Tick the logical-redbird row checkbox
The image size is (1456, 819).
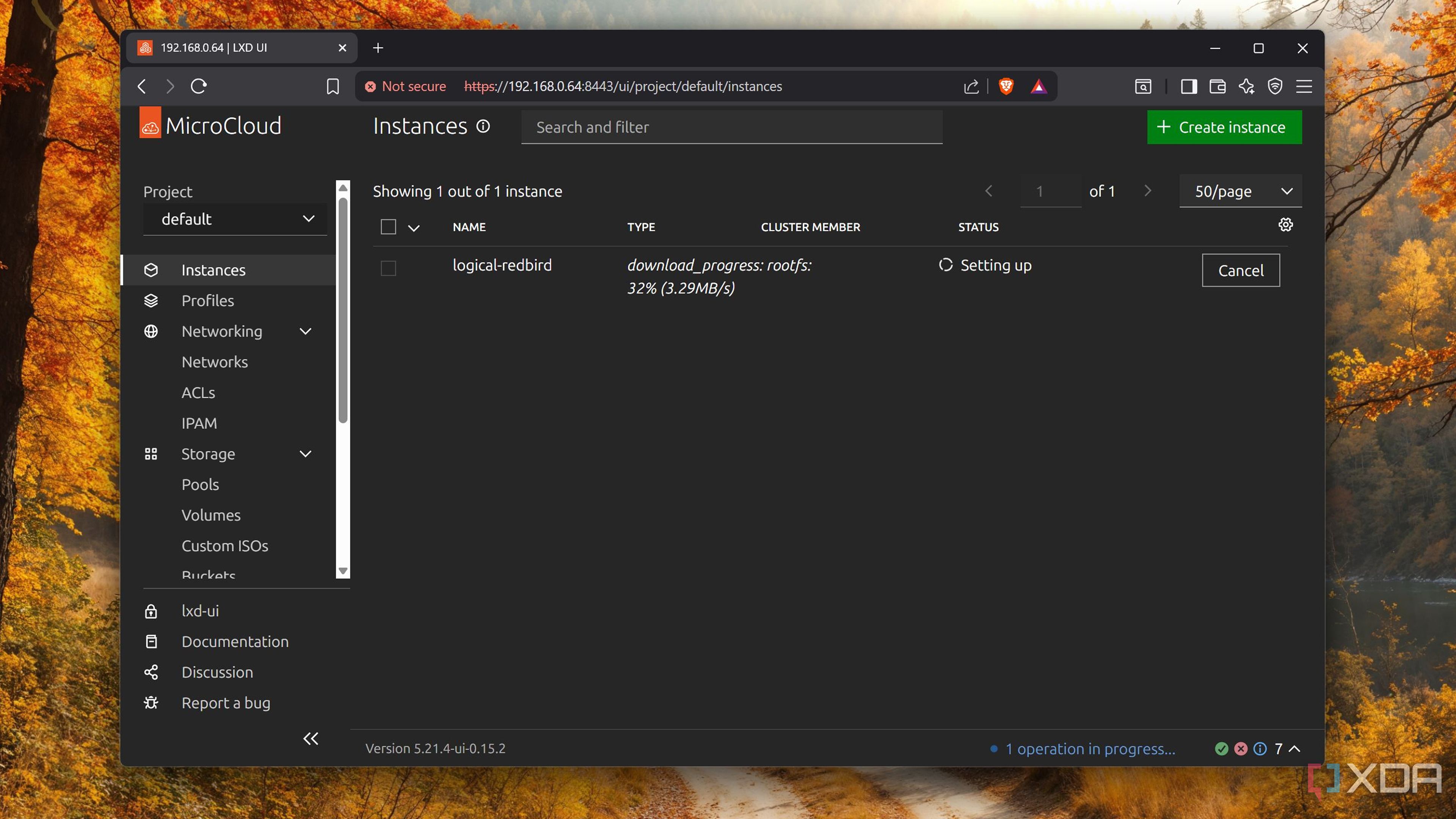point(388,268)
